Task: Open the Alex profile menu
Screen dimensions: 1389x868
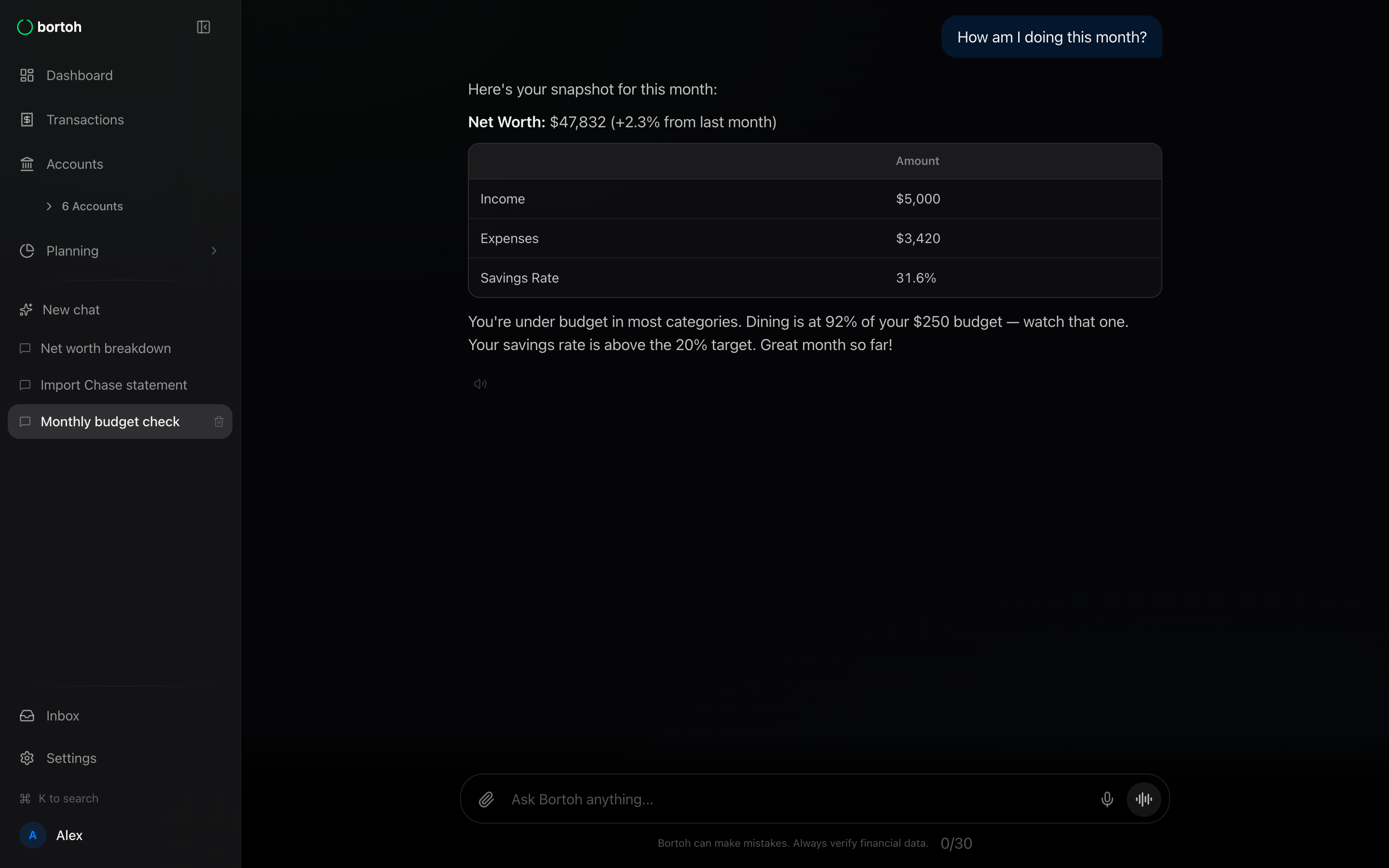Action: 69,835
